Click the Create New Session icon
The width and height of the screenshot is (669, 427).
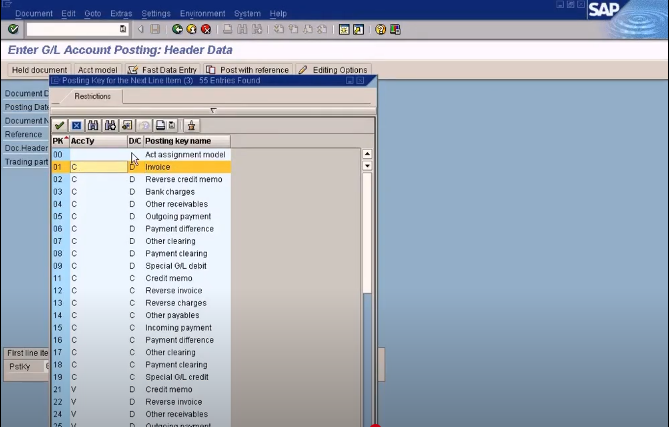tap(344, 29)
